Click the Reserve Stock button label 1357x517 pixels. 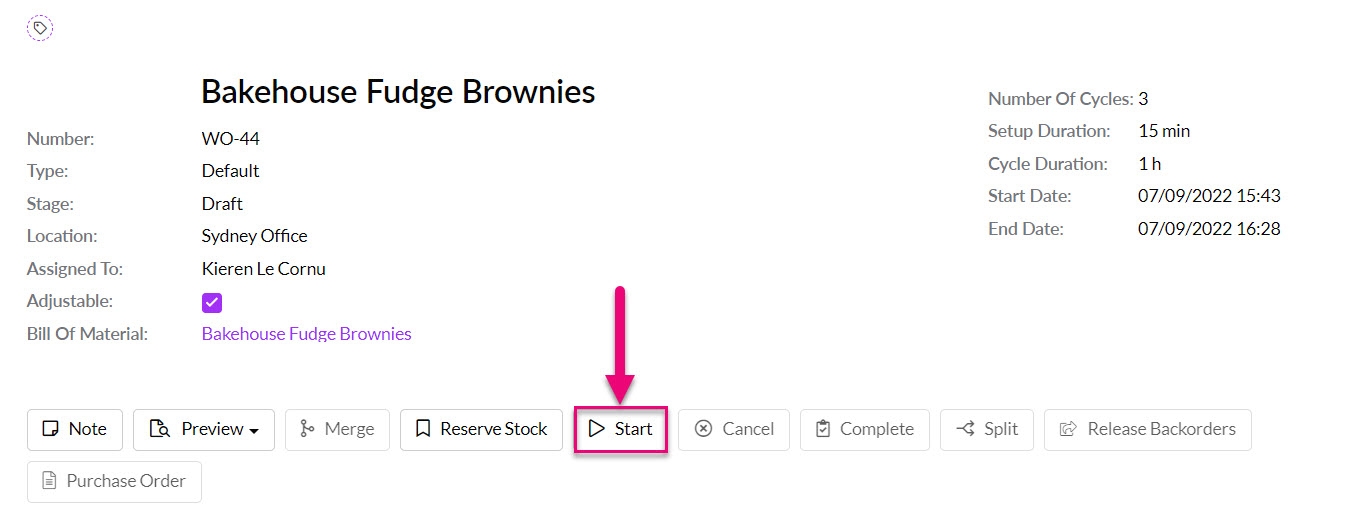point(494,429)
